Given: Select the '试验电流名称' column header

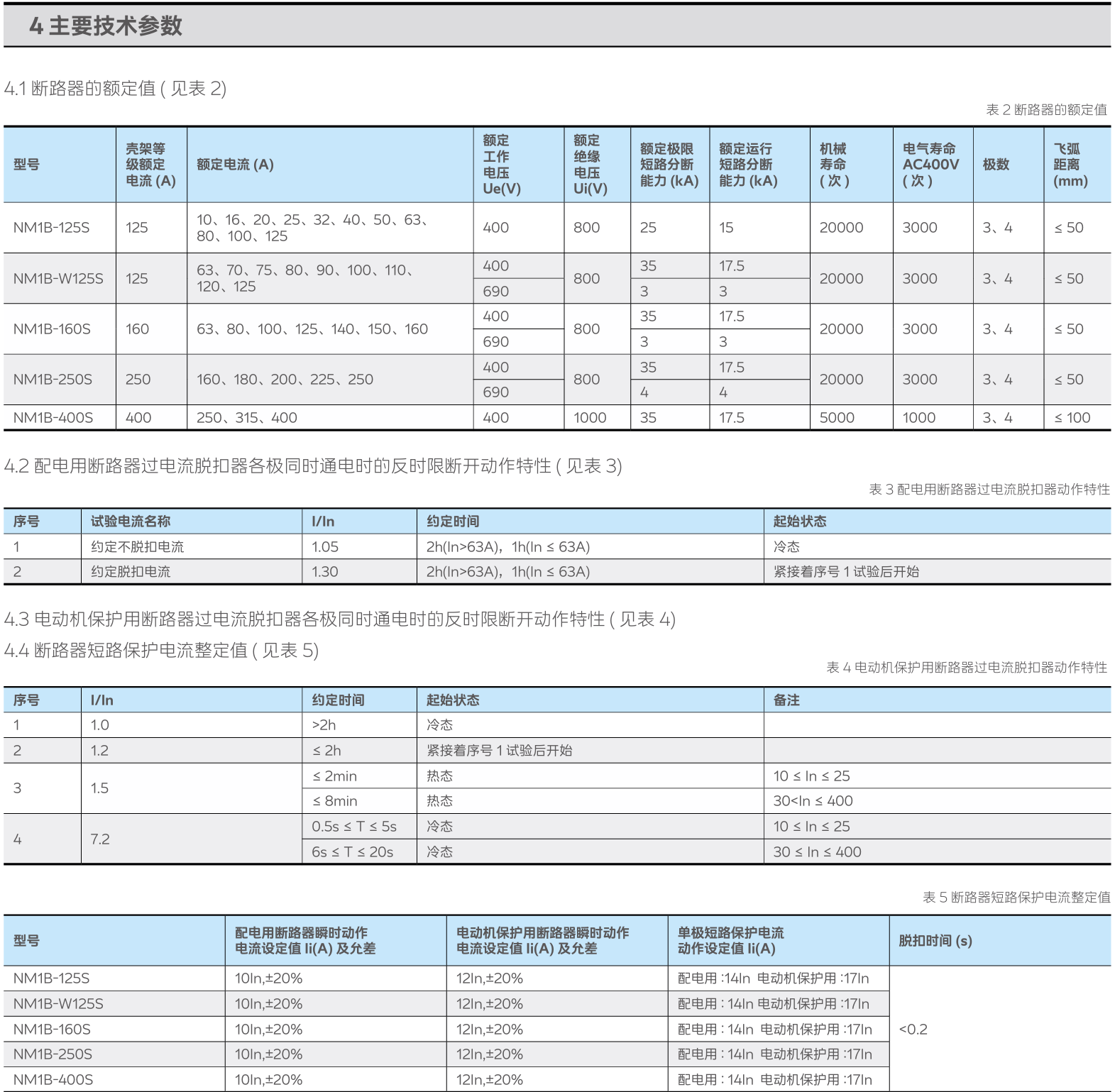Looking at the screenshot, I should [131, 522].
